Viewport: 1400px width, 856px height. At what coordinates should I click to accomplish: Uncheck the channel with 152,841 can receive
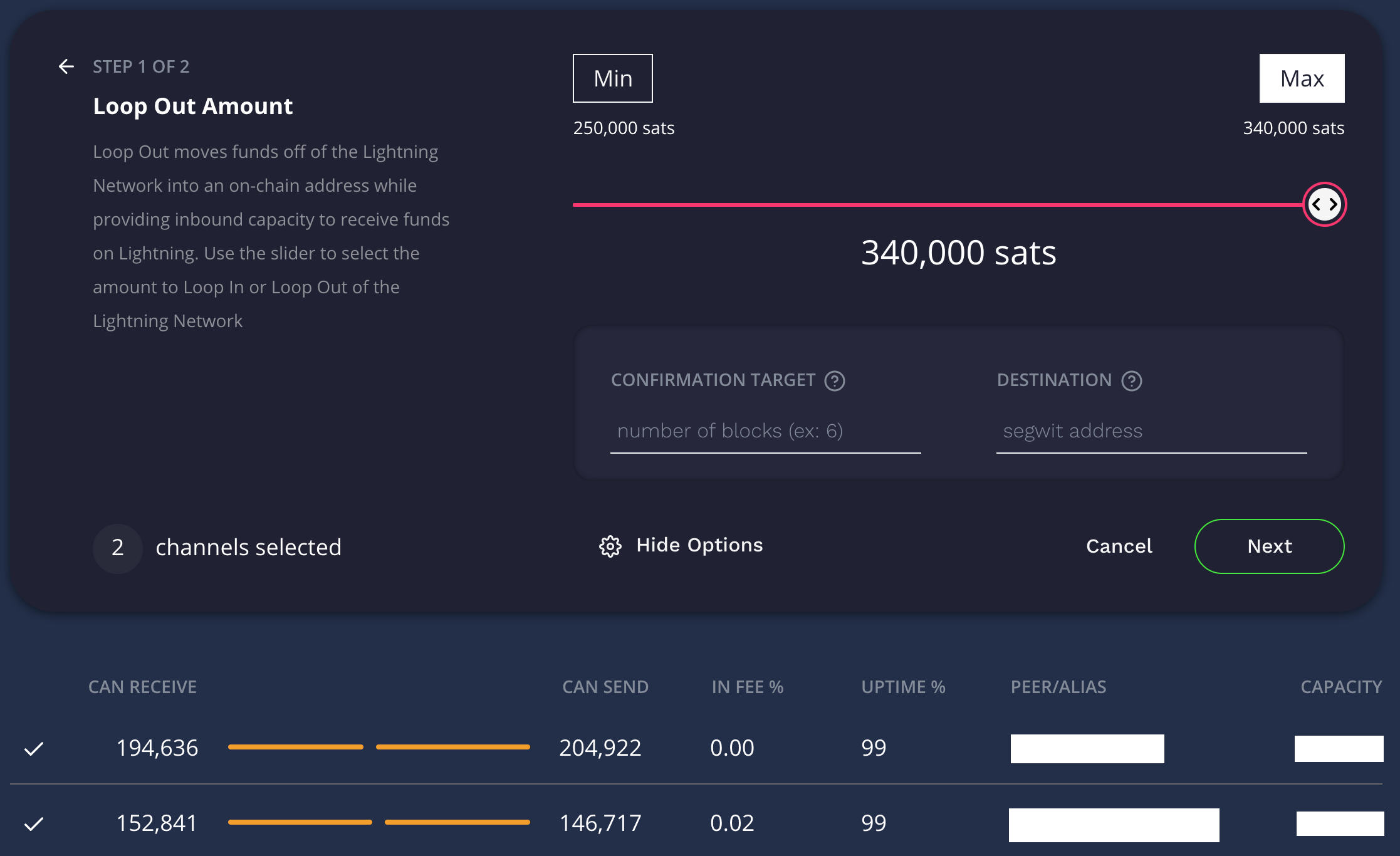tap(34, 823)
